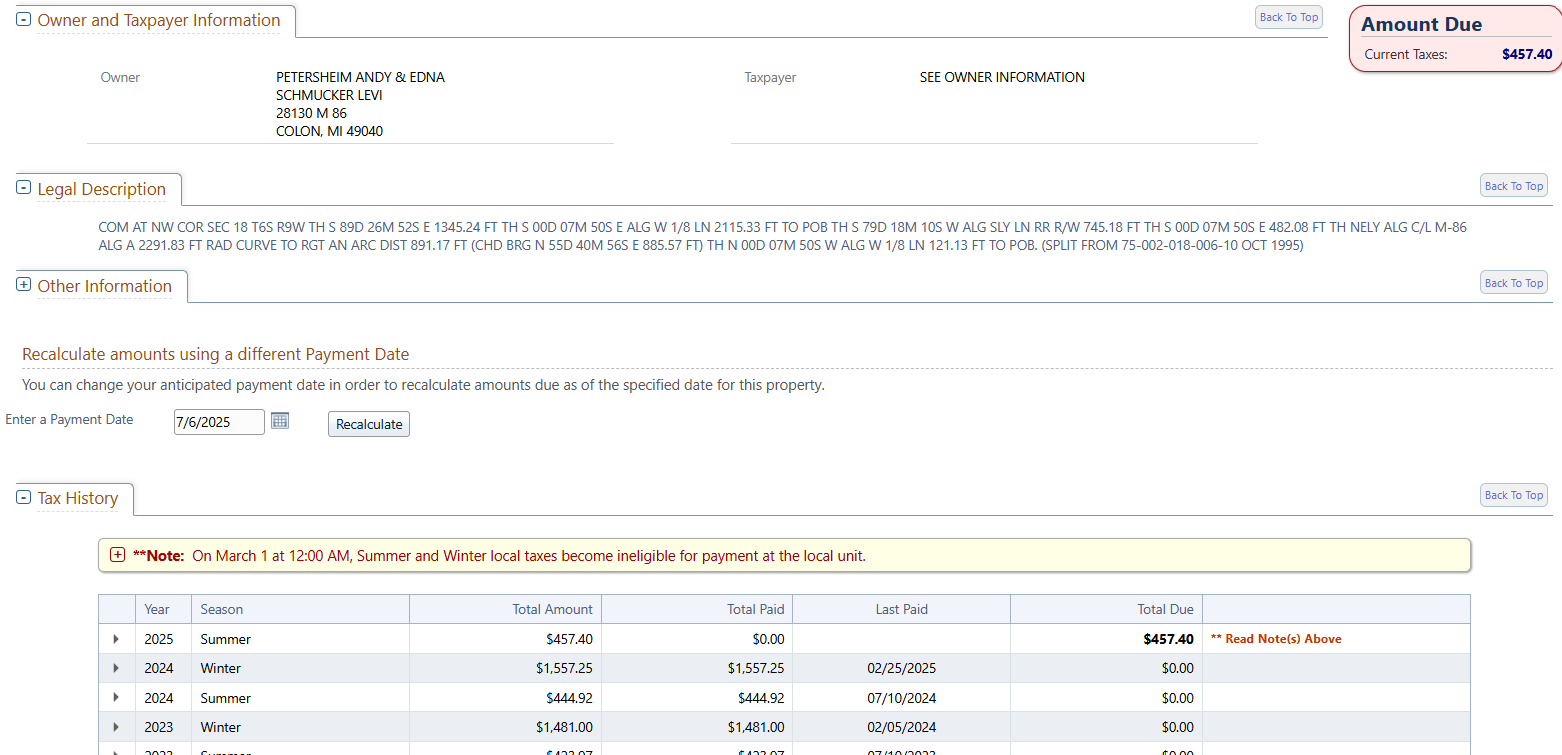Click the Season column header
This screenshot has width=1562, height=755.
[x=222, y=609]
